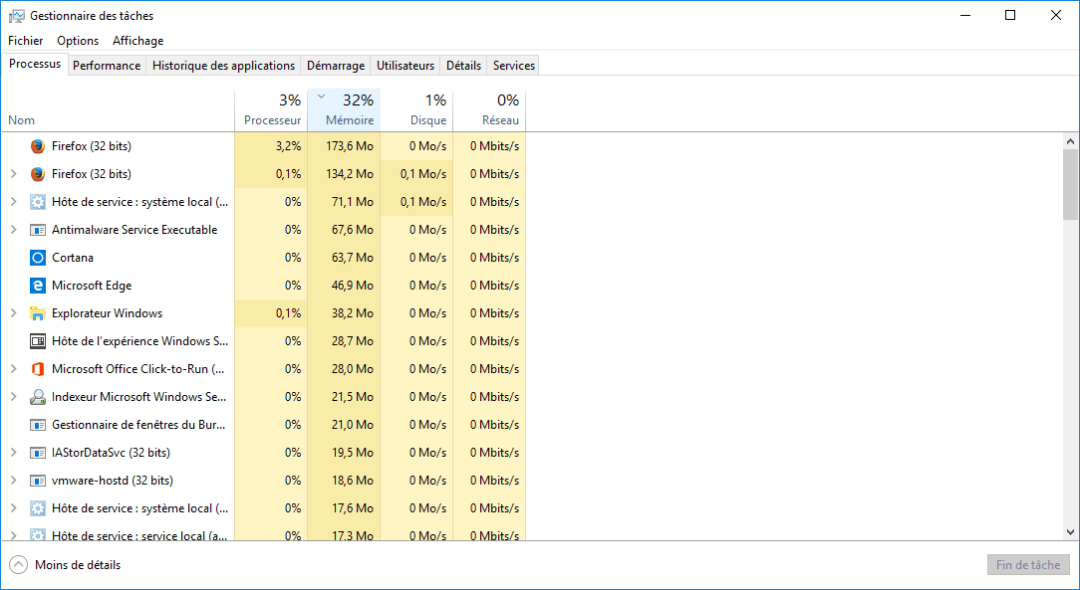Click the Antimalware Service Executable icon
The width and height of the screenshot is (1080, 590).
click(38, 230)
